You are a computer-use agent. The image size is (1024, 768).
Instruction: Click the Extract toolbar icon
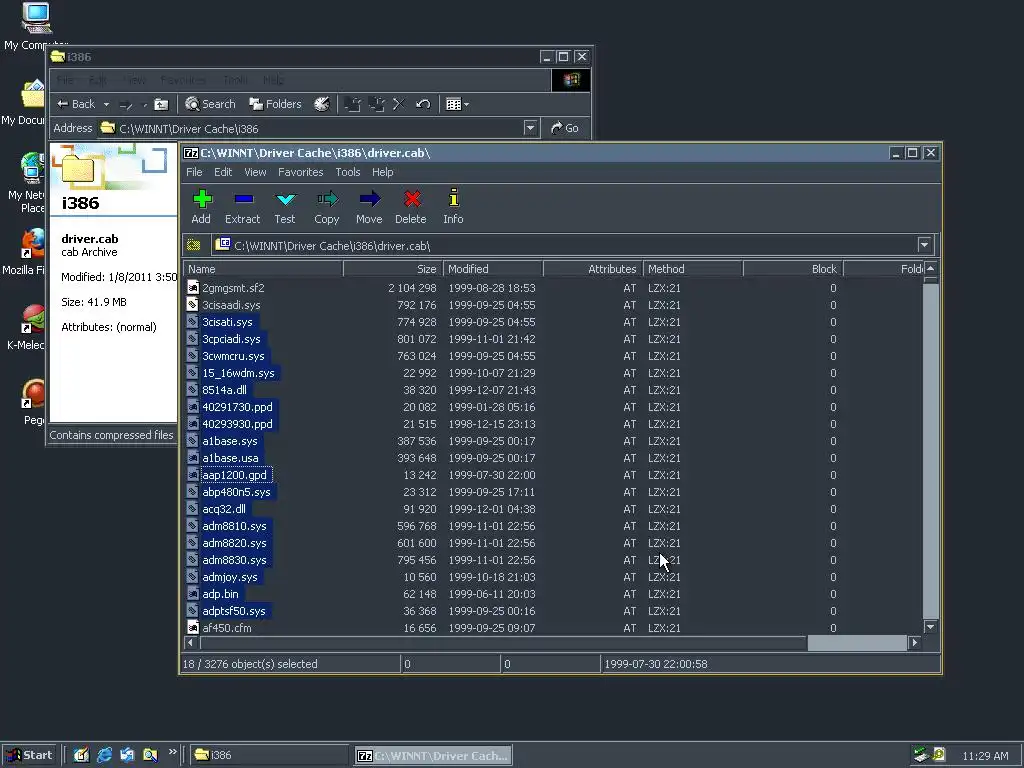coord(244,199)
